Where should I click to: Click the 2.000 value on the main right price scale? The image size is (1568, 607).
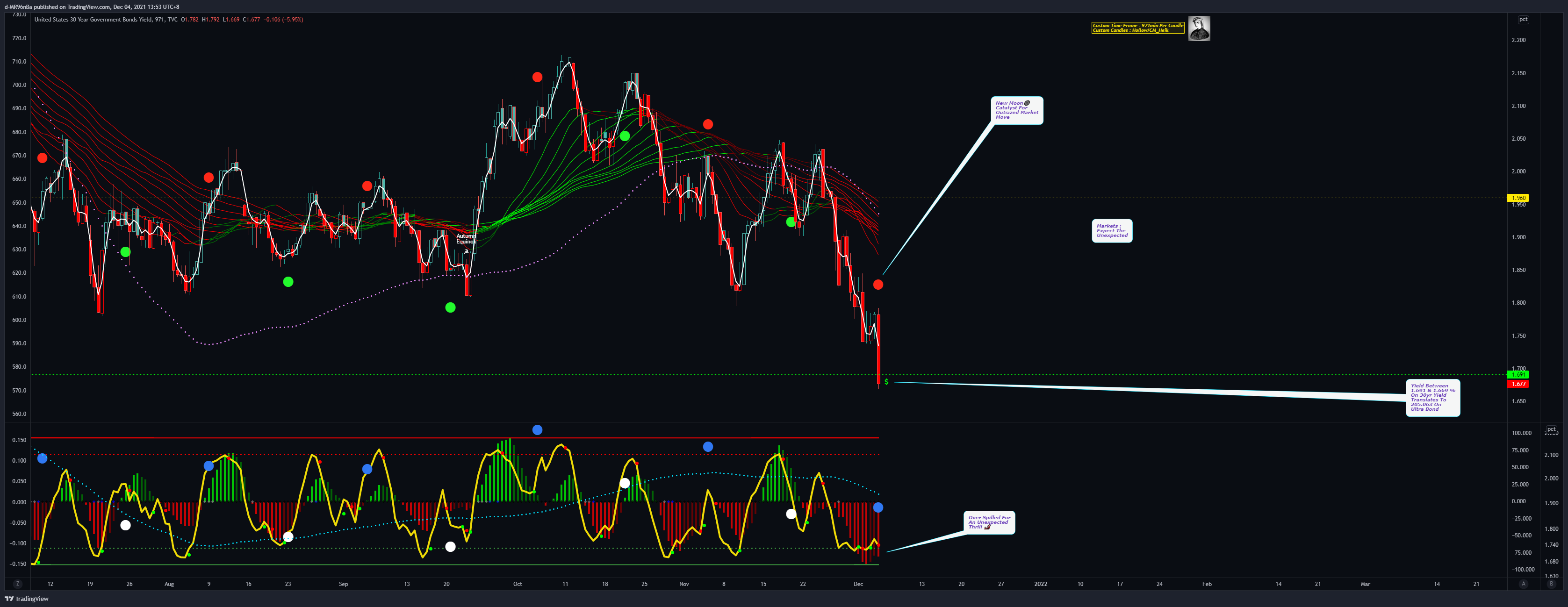coord(1519,171)
